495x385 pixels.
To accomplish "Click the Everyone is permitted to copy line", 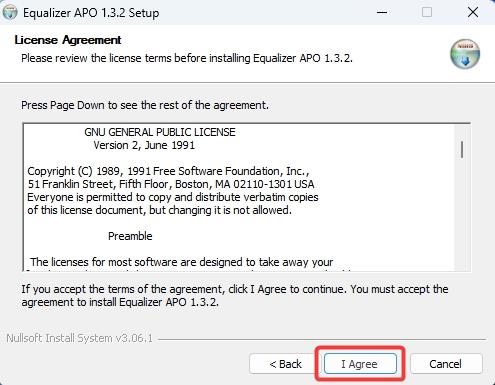I will [x=173, y=197].
